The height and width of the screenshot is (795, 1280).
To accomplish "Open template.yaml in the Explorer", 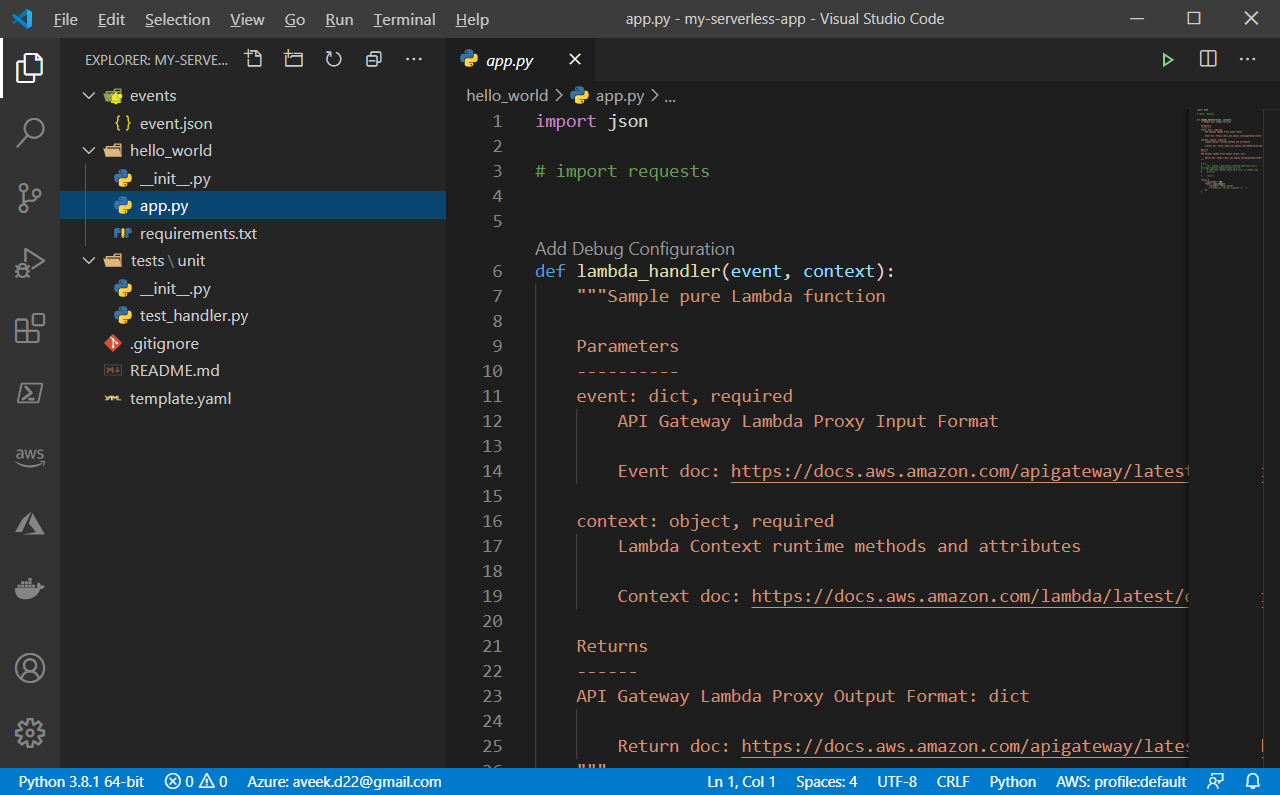I will tap(180, 398).
